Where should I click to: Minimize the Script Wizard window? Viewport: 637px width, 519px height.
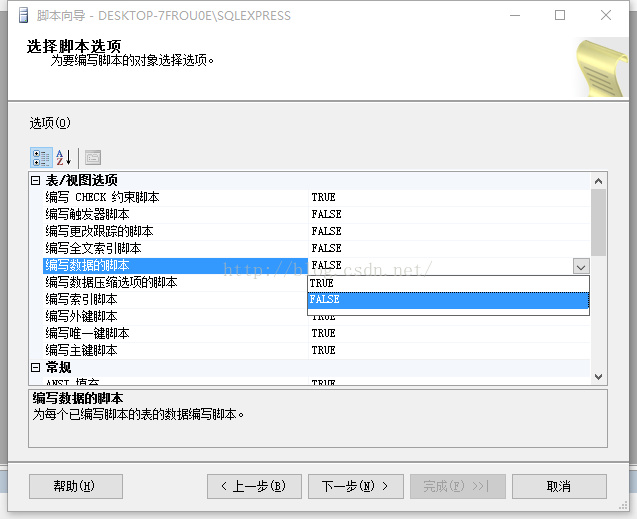pyautogui.click(x=515, y=15)
